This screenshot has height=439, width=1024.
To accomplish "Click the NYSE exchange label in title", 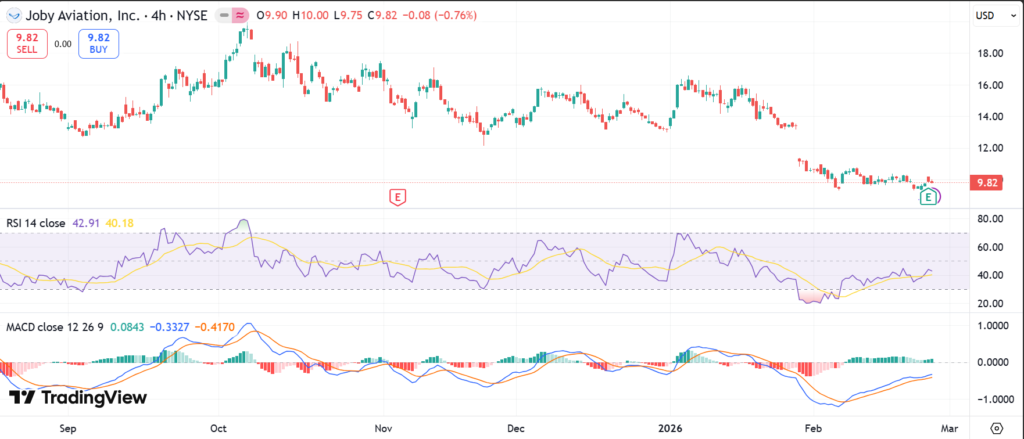I will click(188, 15).
